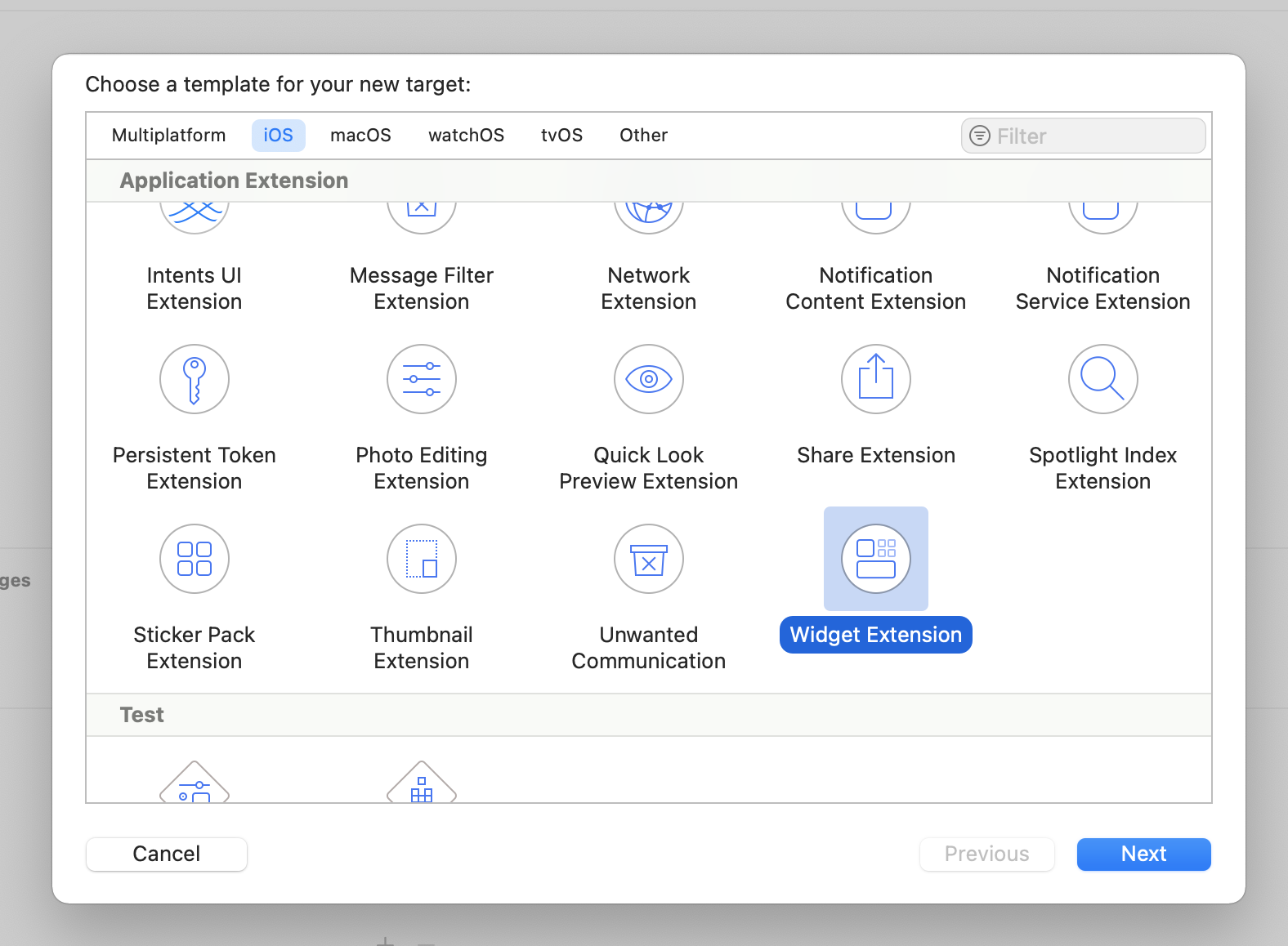Click the Next button
1288x946 pixels.
point(1144,855)
